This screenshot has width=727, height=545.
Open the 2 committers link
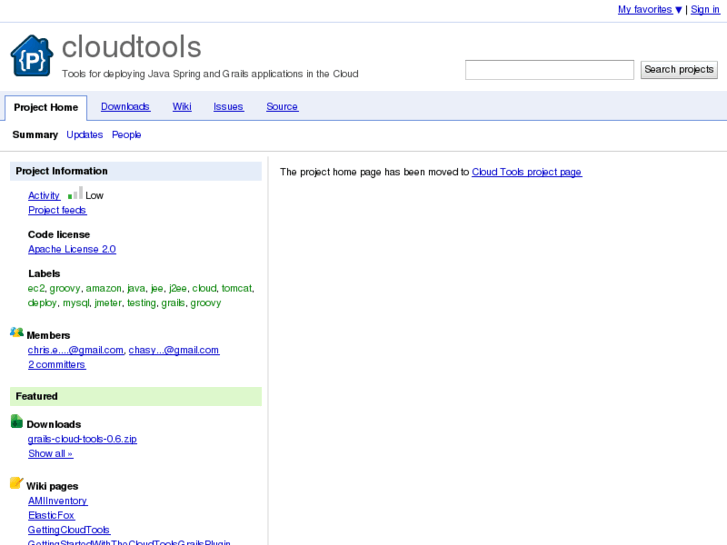(57, 365)
